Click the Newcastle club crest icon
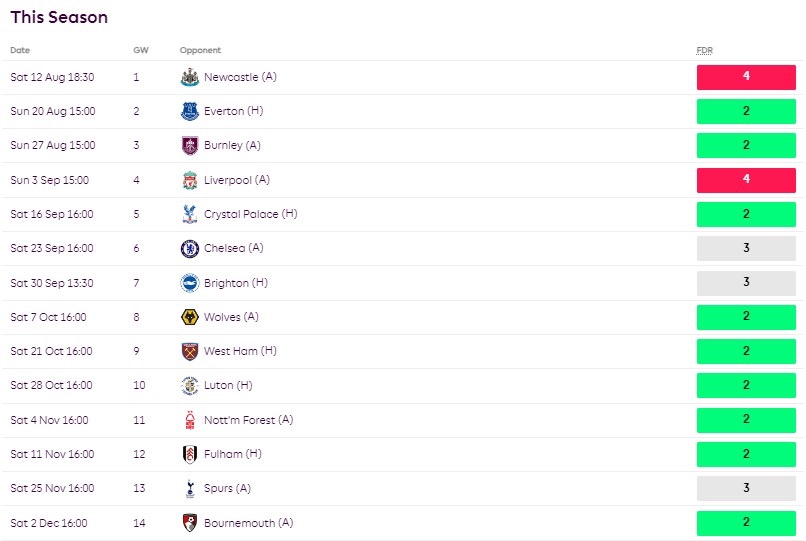The image size is (806, 541). 189,77
